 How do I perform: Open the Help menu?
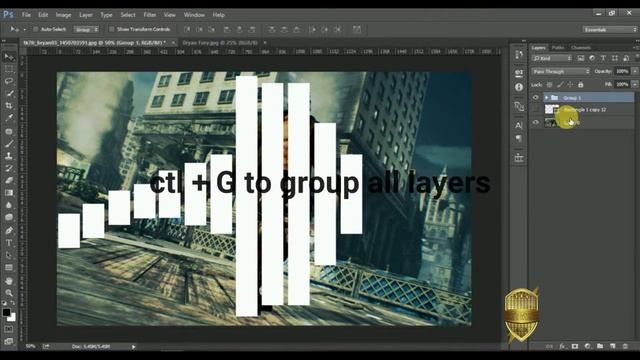tap(218, 15)
